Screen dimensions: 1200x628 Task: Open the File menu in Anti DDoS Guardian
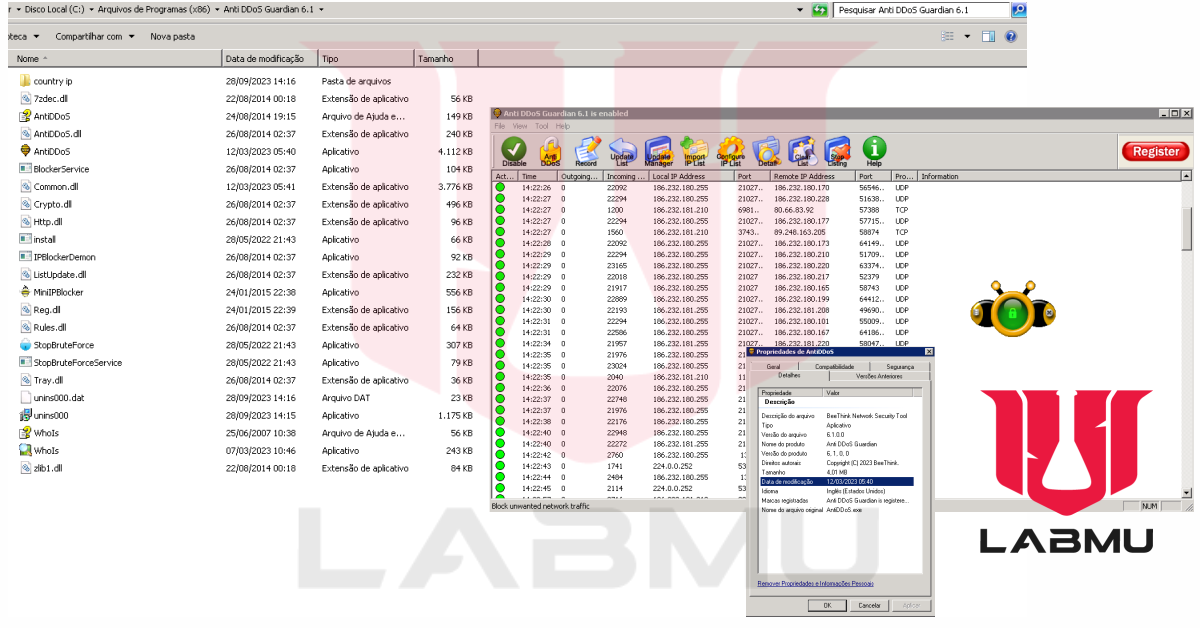pos(499,126)
